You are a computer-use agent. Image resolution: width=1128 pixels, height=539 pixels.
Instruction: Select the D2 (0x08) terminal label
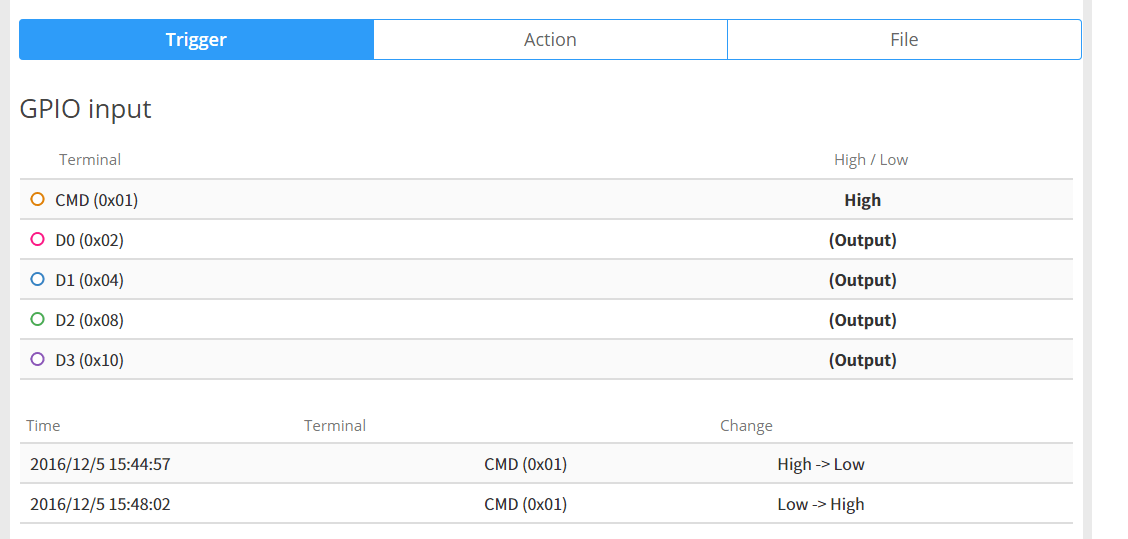click(90, 320)
